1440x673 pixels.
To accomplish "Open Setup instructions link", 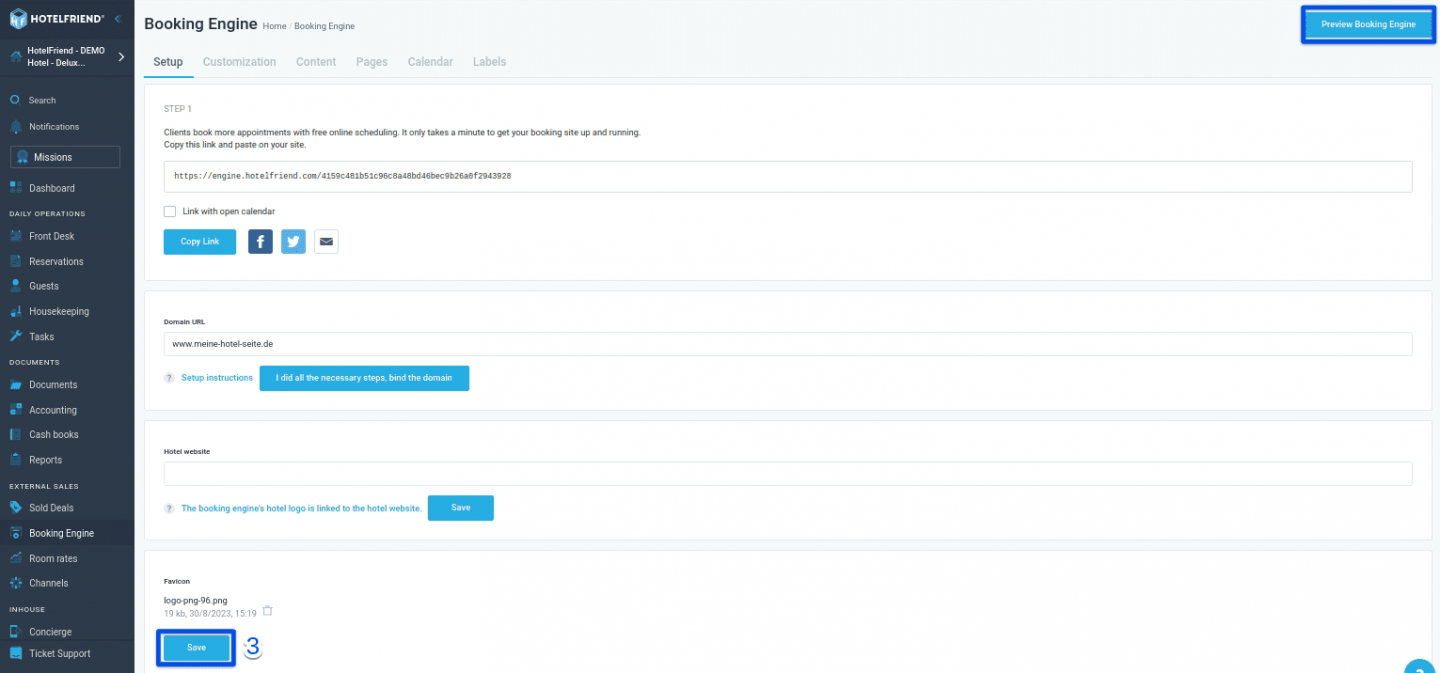I will pos(217,378).
